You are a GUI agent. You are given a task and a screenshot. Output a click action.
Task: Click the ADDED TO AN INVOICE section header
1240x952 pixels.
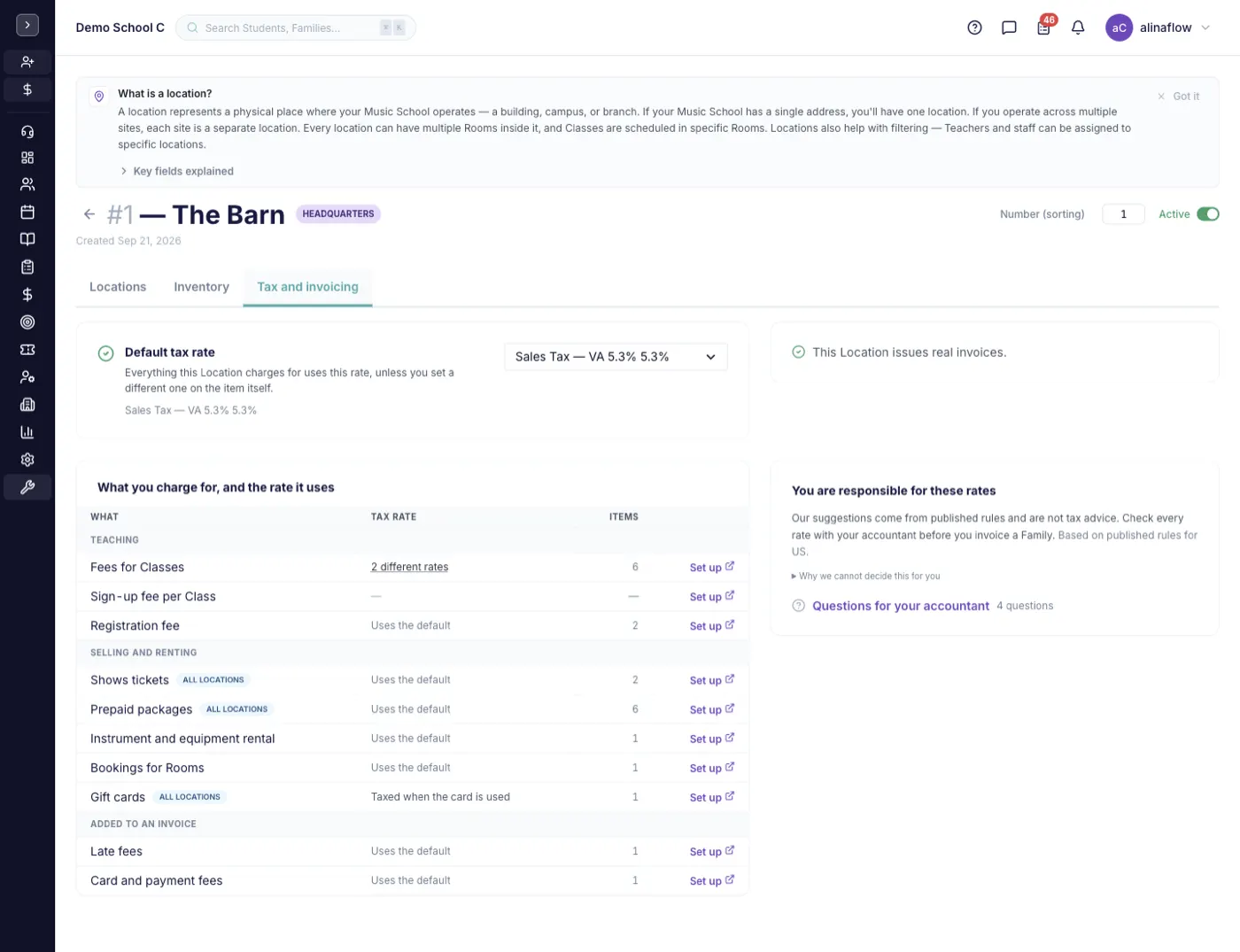[x=143, y=824]
